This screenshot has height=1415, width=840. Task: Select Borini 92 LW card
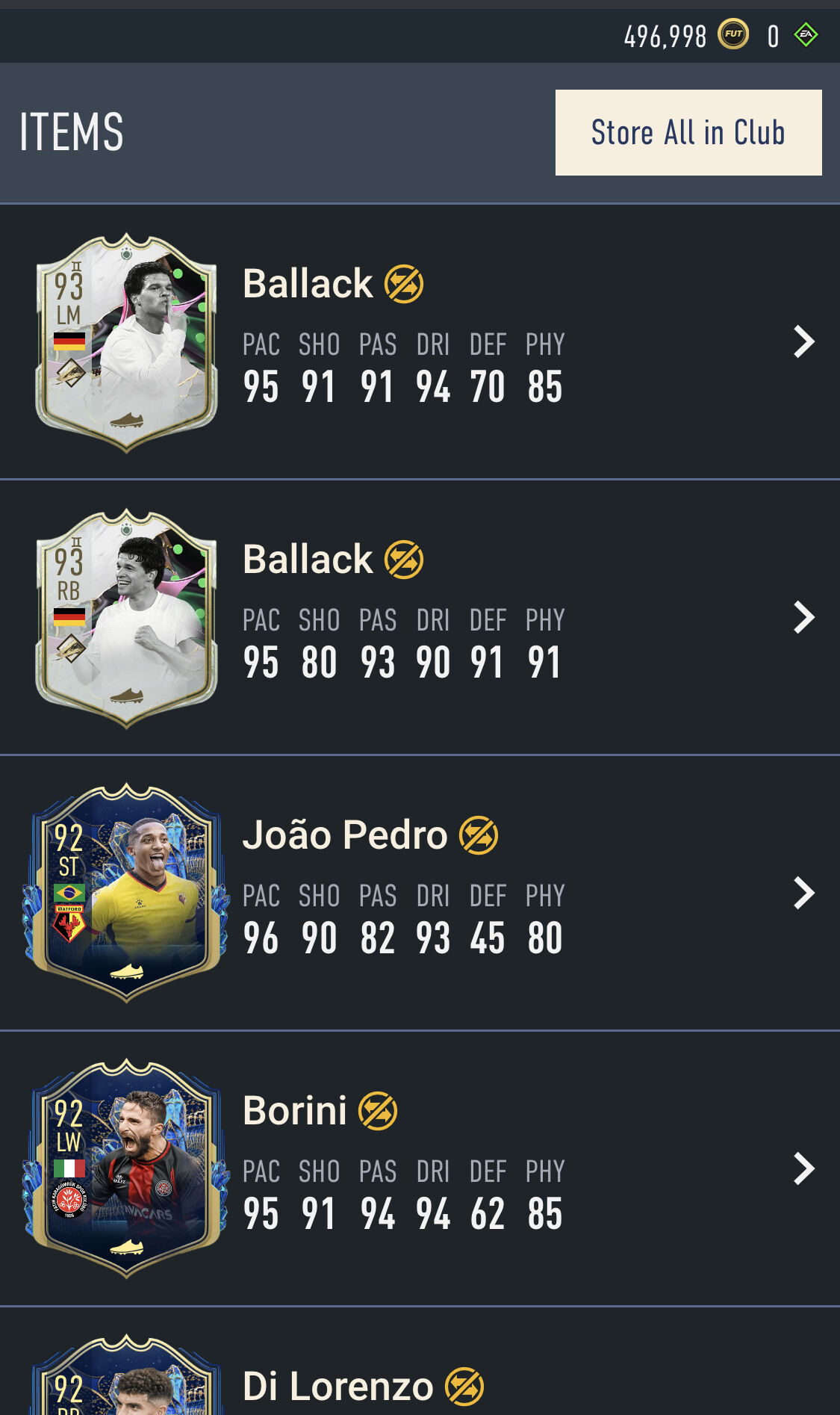[126, 1168]
